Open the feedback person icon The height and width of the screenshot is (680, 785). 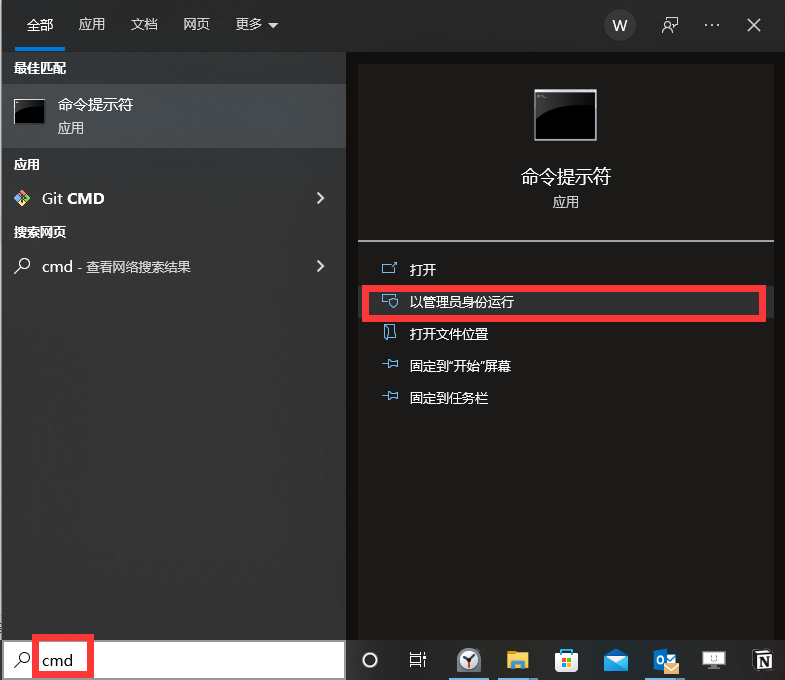[x=670, y=25]
